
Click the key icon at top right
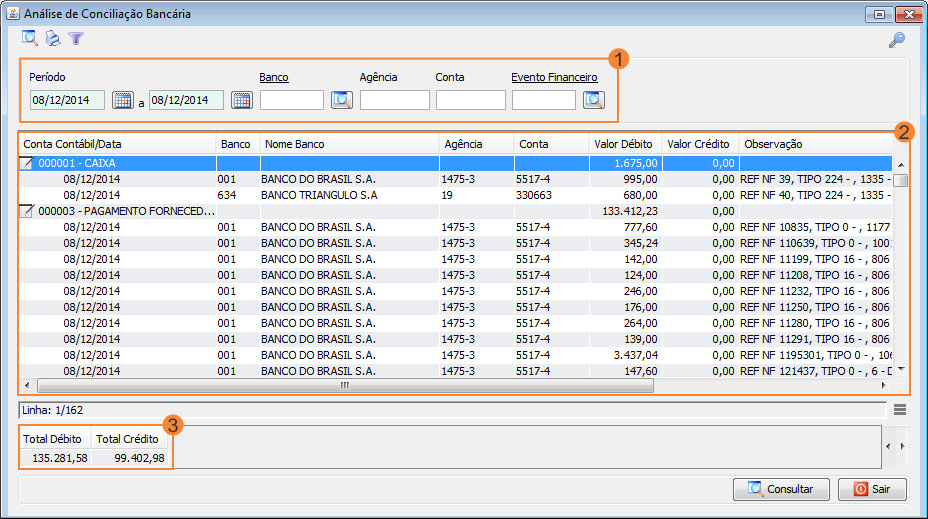(896, 40)
